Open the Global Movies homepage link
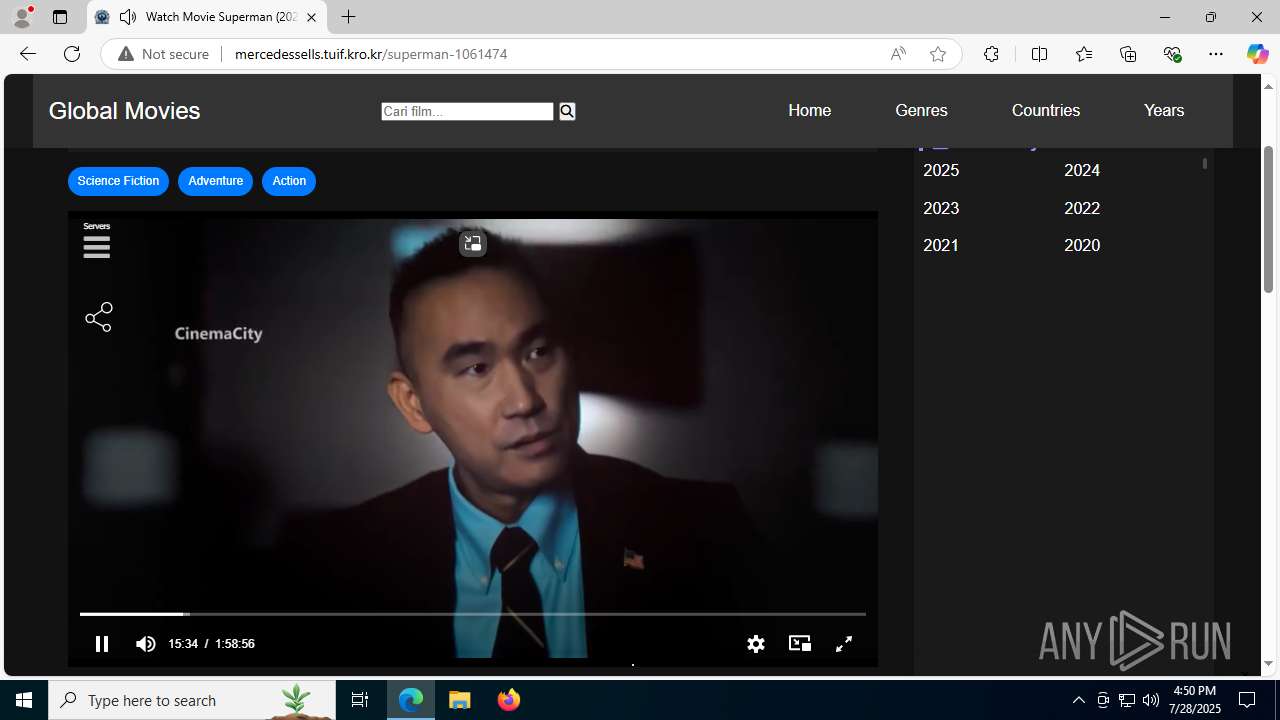 (x=125, y=111)
